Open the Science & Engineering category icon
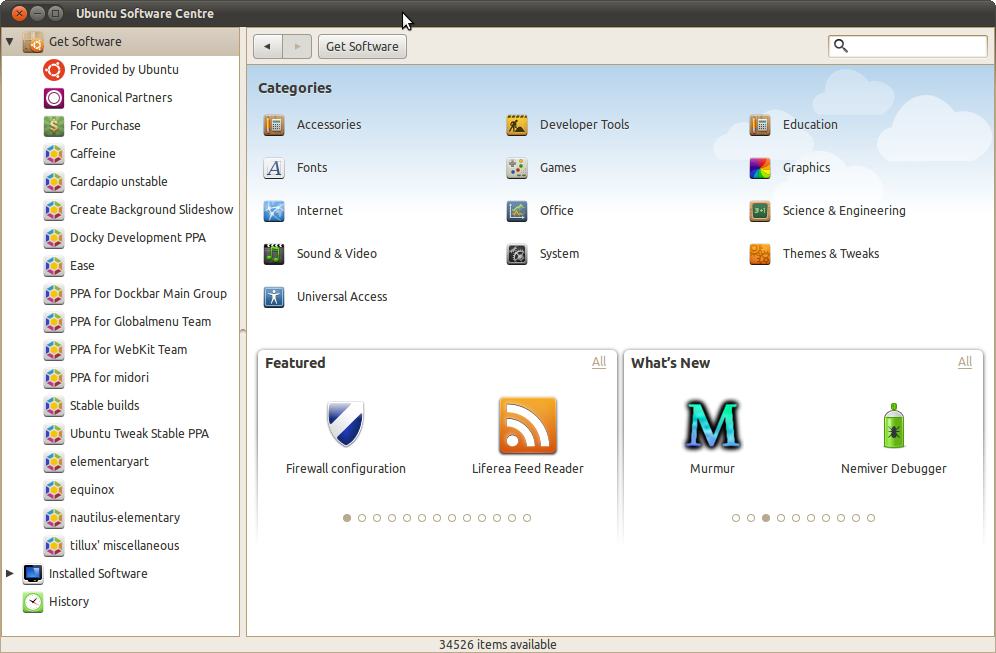Viewport: 996px width, 653px height. [760, 211]
